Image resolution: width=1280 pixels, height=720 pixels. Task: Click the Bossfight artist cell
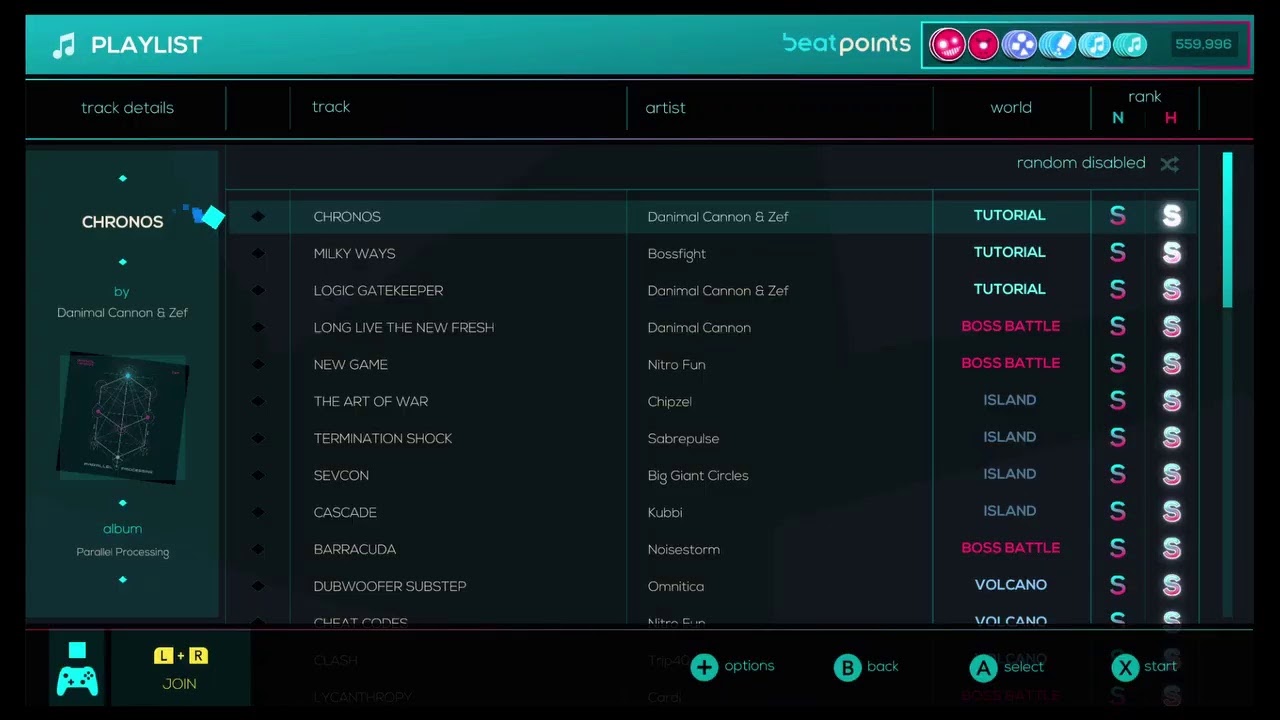pos(677,254)
